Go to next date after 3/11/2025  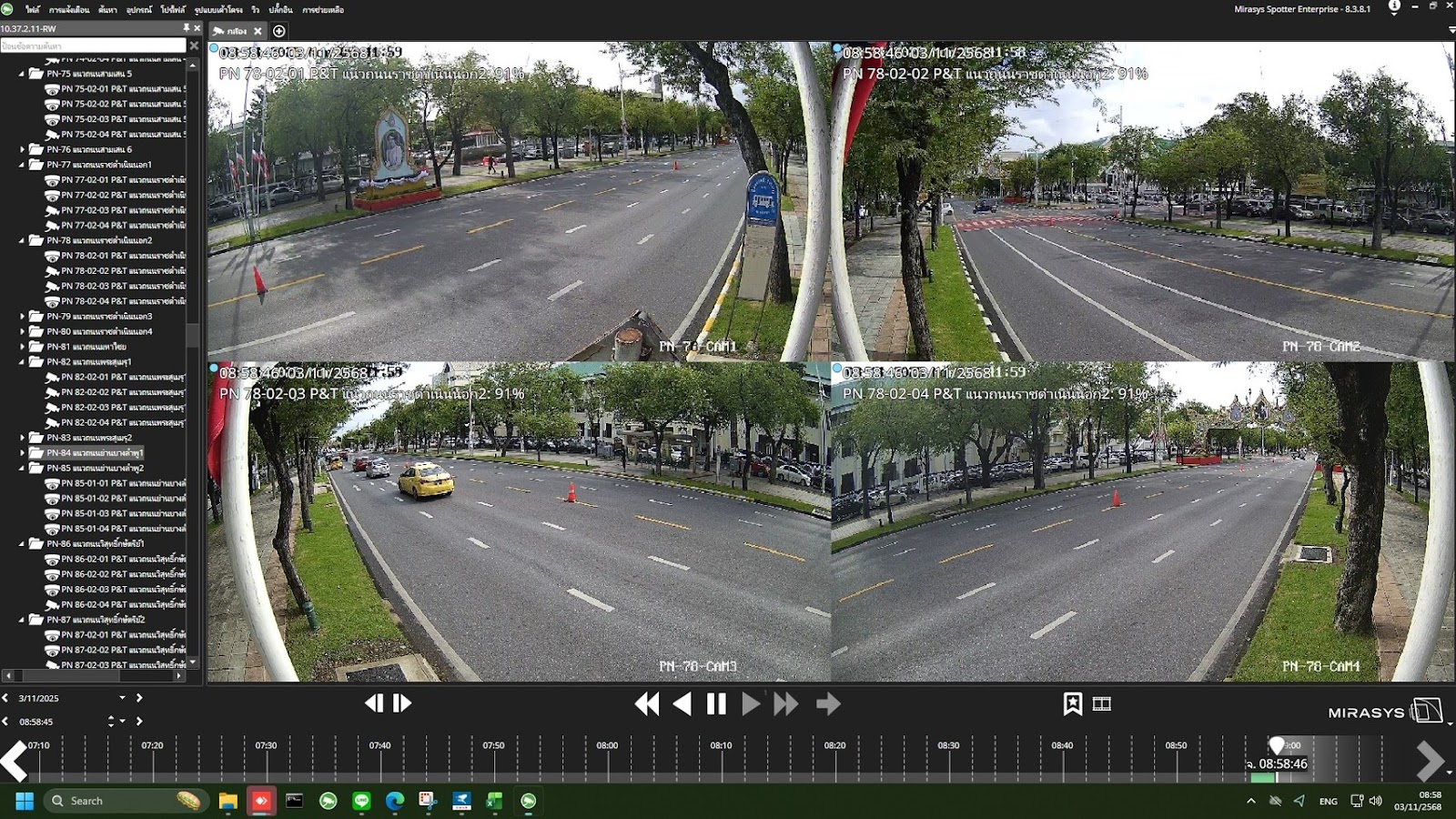pos(139,698)
